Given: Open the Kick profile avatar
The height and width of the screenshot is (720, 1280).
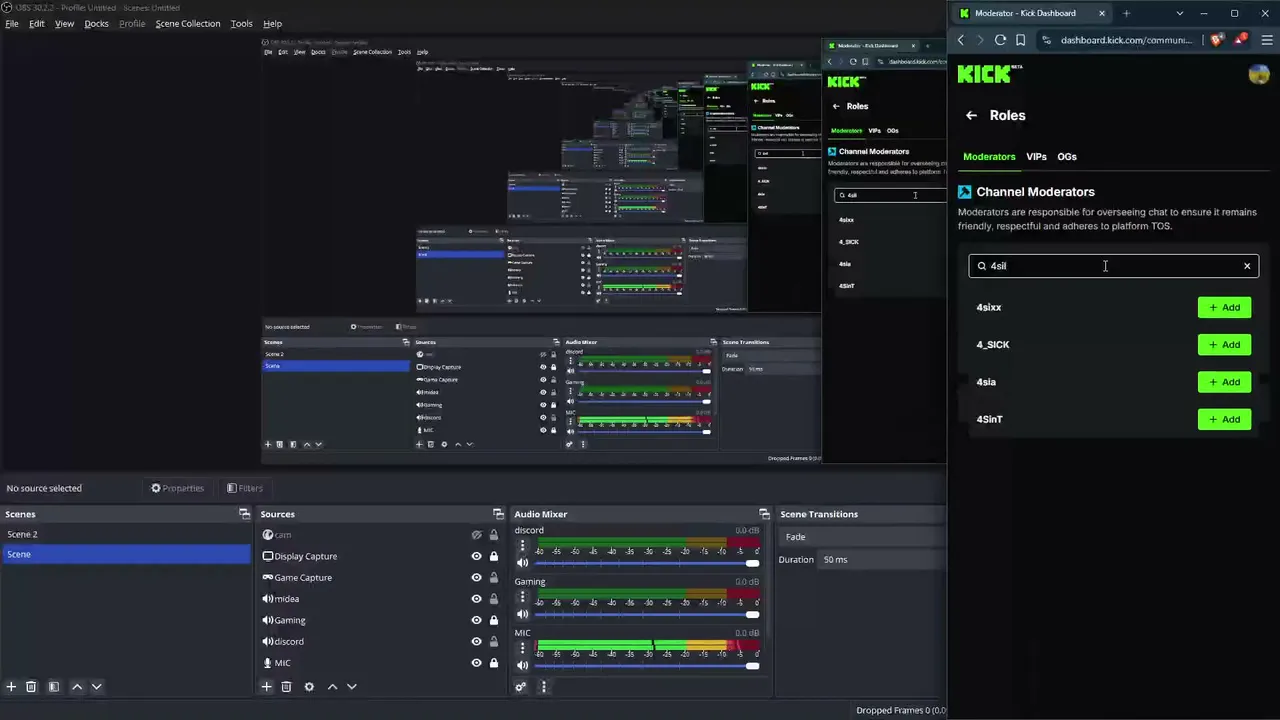Looking at the screenshot, I should (1259, 75).
